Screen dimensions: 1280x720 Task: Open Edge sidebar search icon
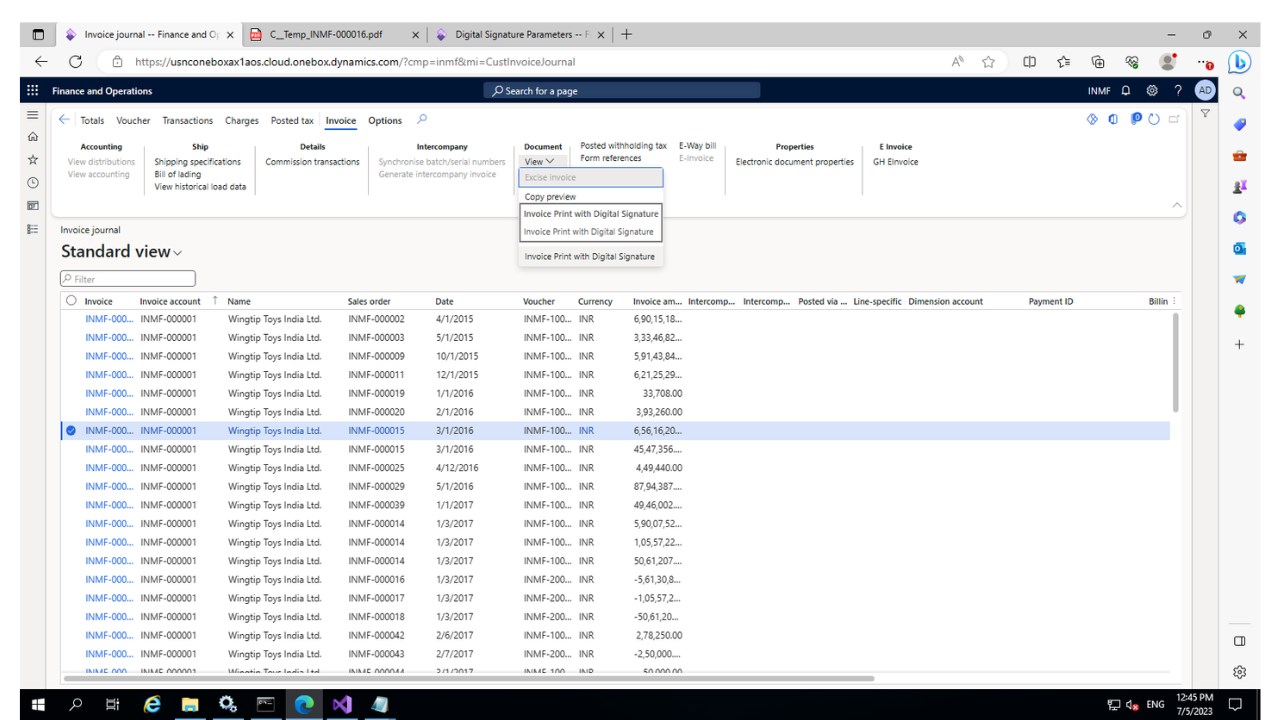click(1239, 93)
